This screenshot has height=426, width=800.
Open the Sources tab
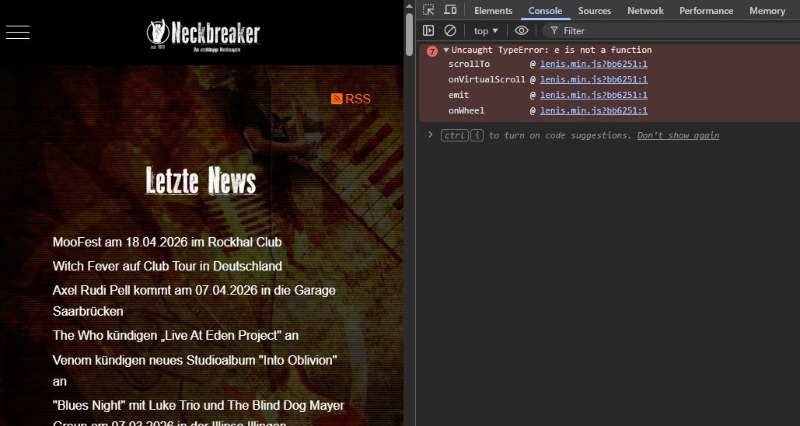click(x=594, y=10)
